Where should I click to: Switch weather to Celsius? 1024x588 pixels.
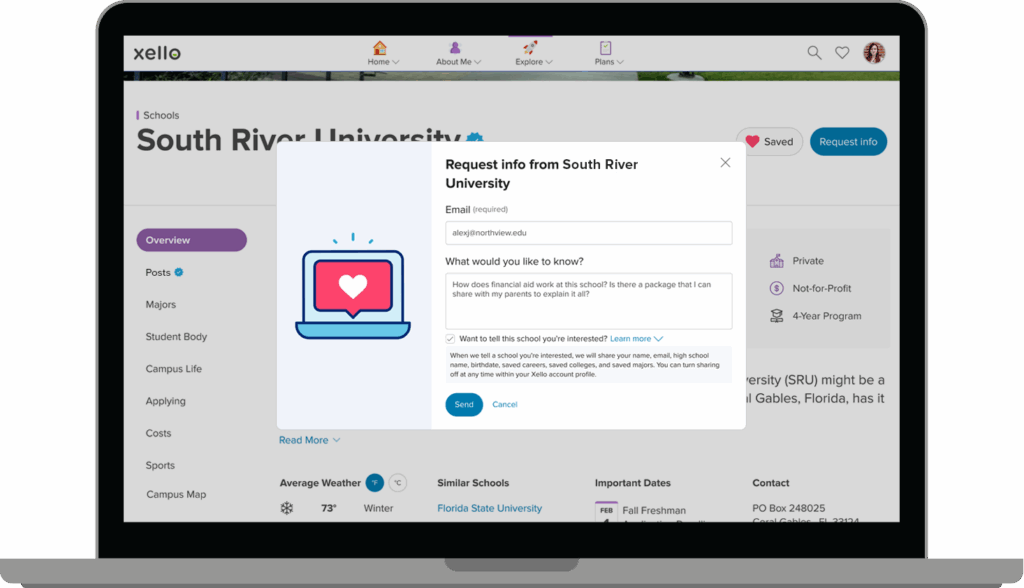pyautogui.click(x=398, y=483)
